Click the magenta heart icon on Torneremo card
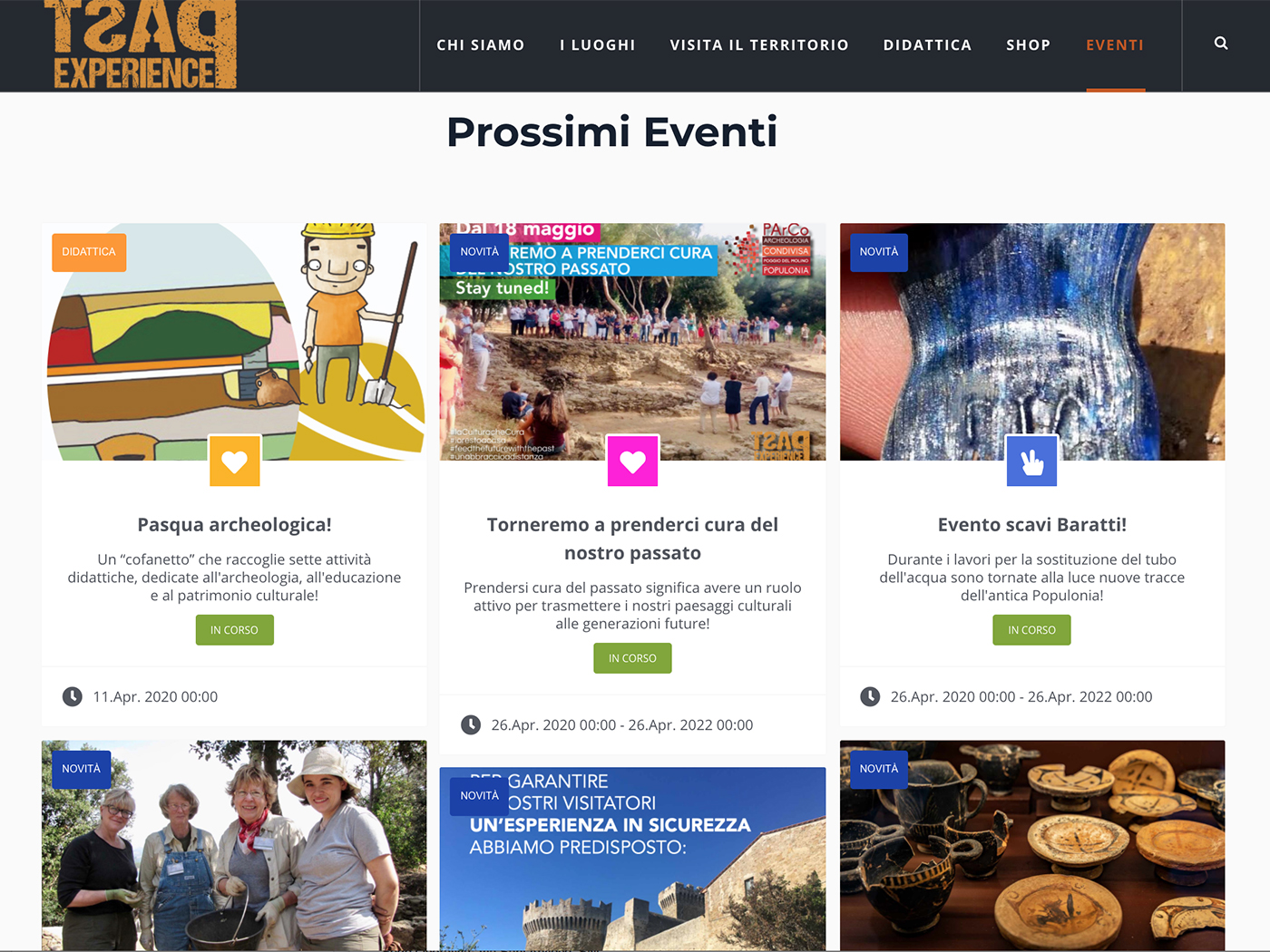This screenshot has width=1270, height=952. [633, 461]
